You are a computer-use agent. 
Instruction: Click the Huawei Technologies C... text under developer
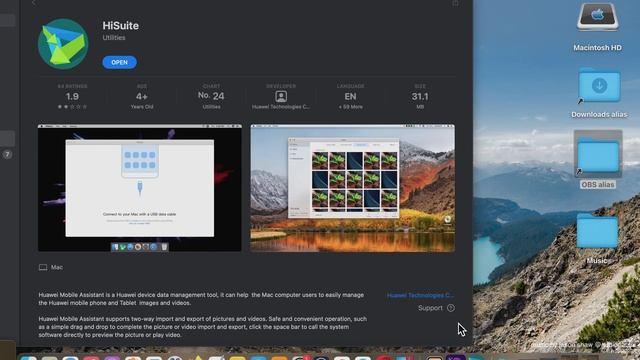click(x=281, y=107)
